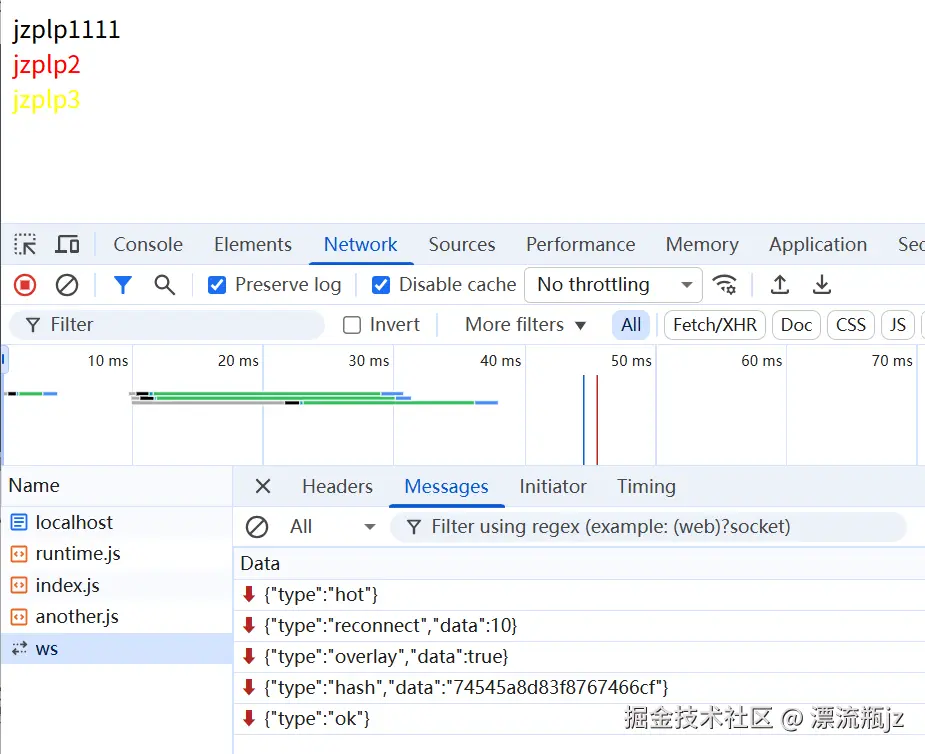Click the ws websocket icon
Viewport: 925px width, 754px height.
pyautogui.click(x=19, y=648)
